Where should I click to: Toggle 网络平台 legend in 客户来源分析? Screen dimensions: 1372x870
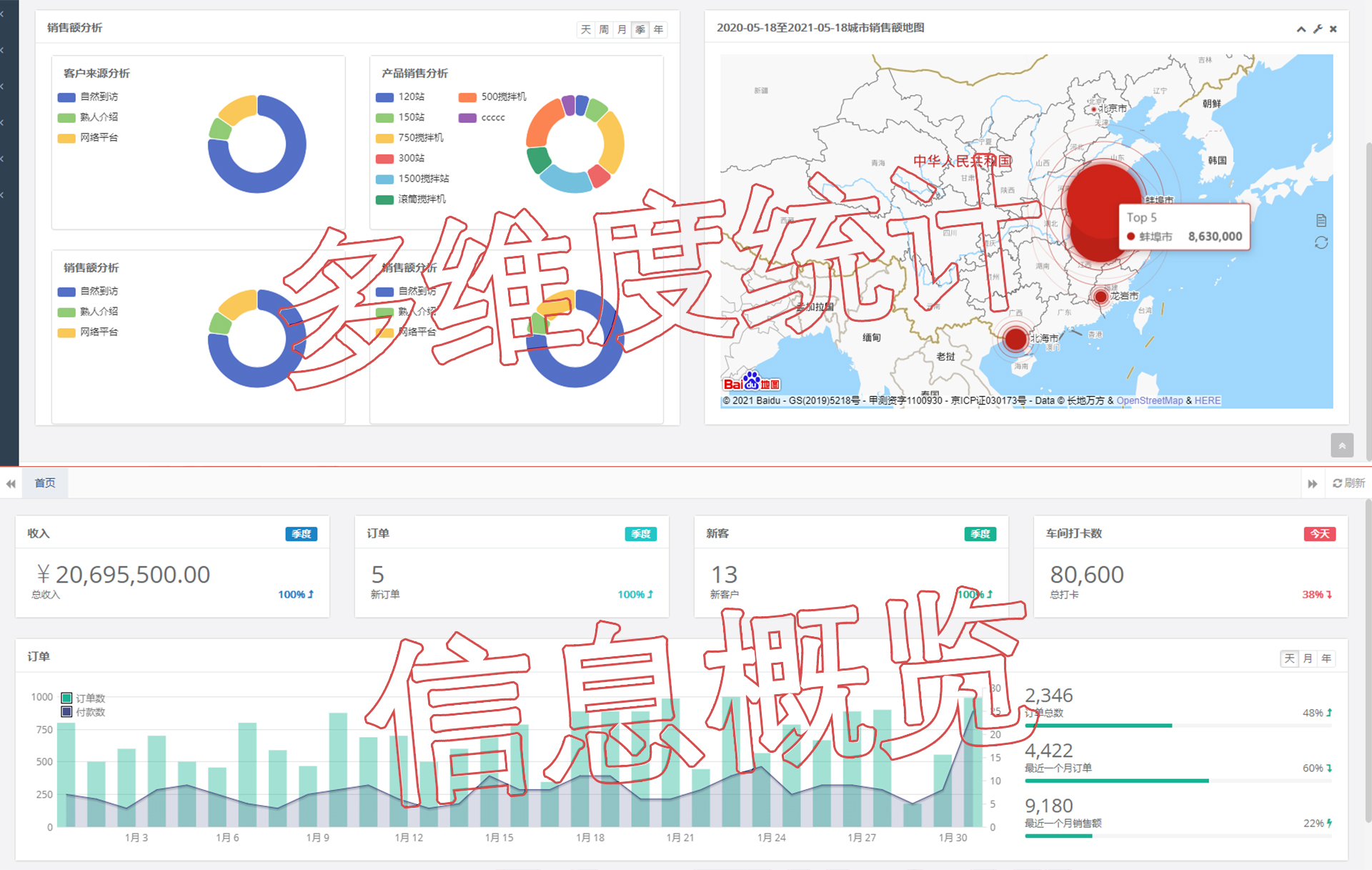point(88,137)
